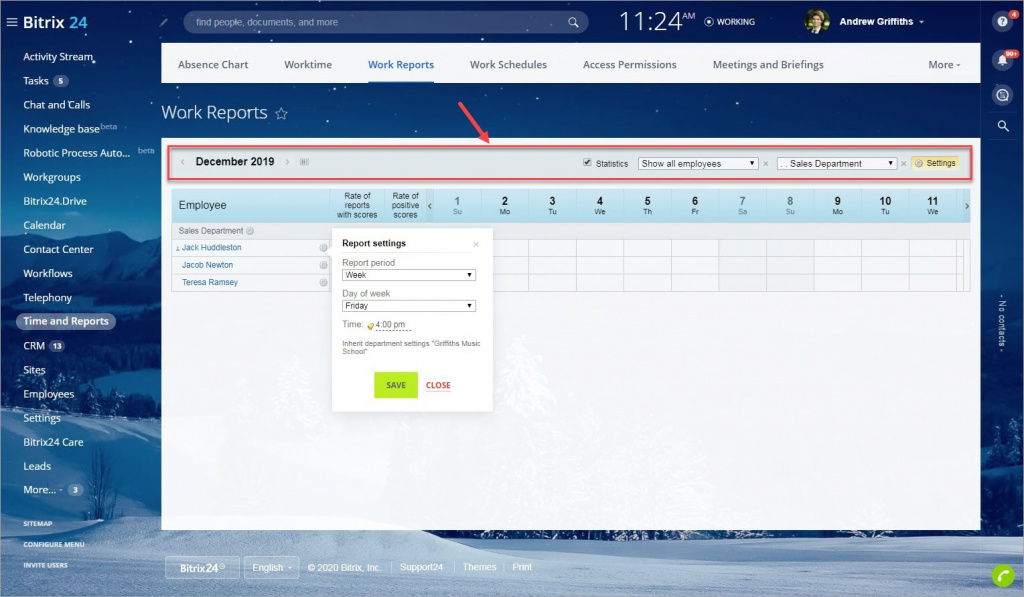The width and height of the screenshot is (1024, 597).
Task: Open the chat messenger icon in right panel
Action: tap(1002, 95)
